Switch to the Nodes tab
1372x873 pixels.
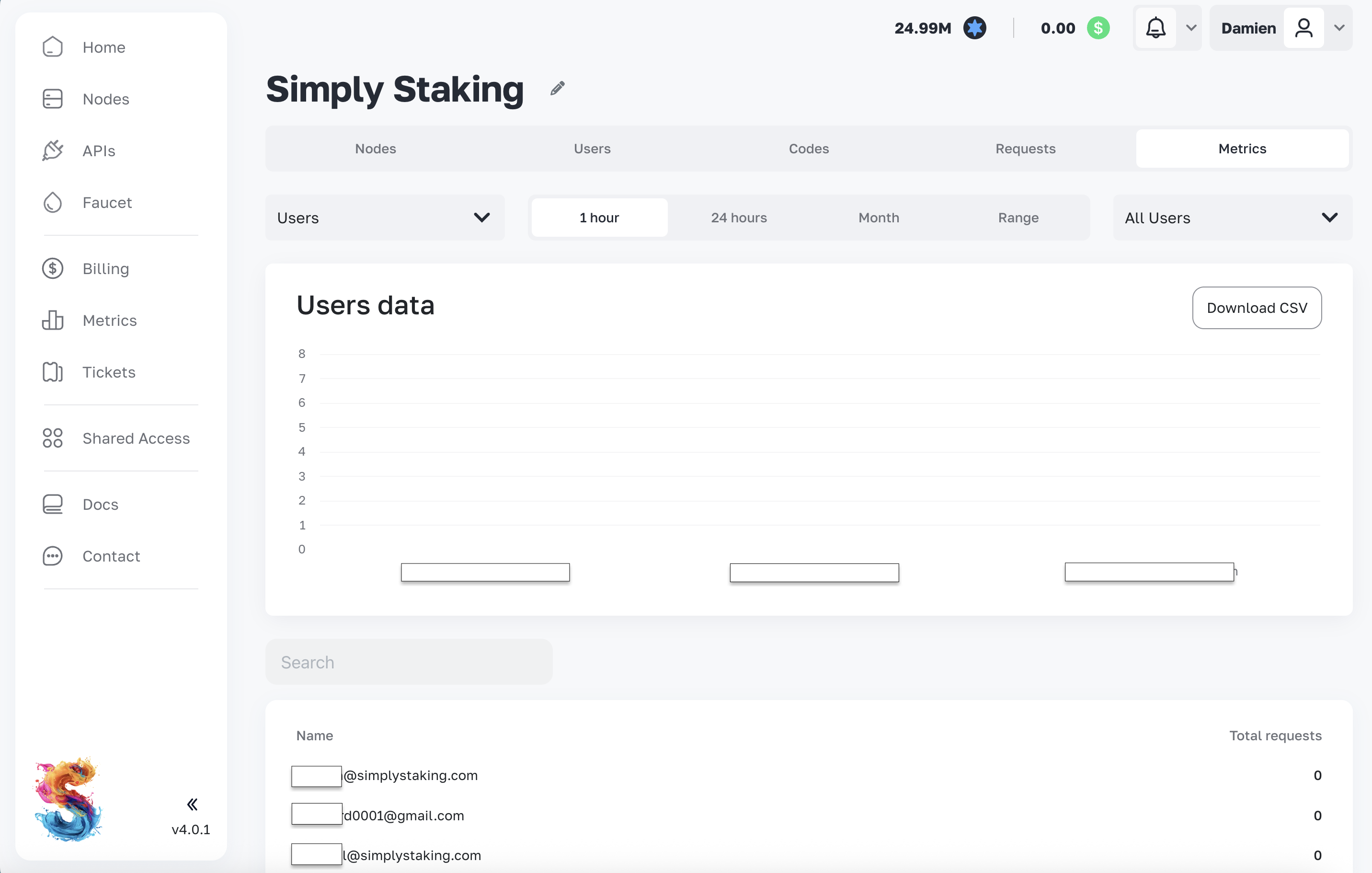click(x=376, y=149)
